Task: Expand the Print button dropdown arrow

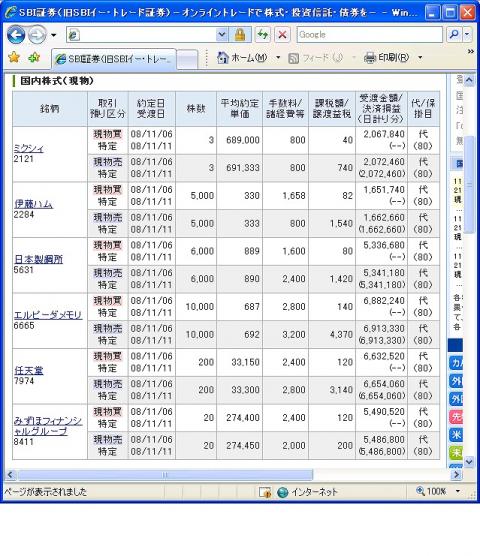Action: tap(420, 57)
